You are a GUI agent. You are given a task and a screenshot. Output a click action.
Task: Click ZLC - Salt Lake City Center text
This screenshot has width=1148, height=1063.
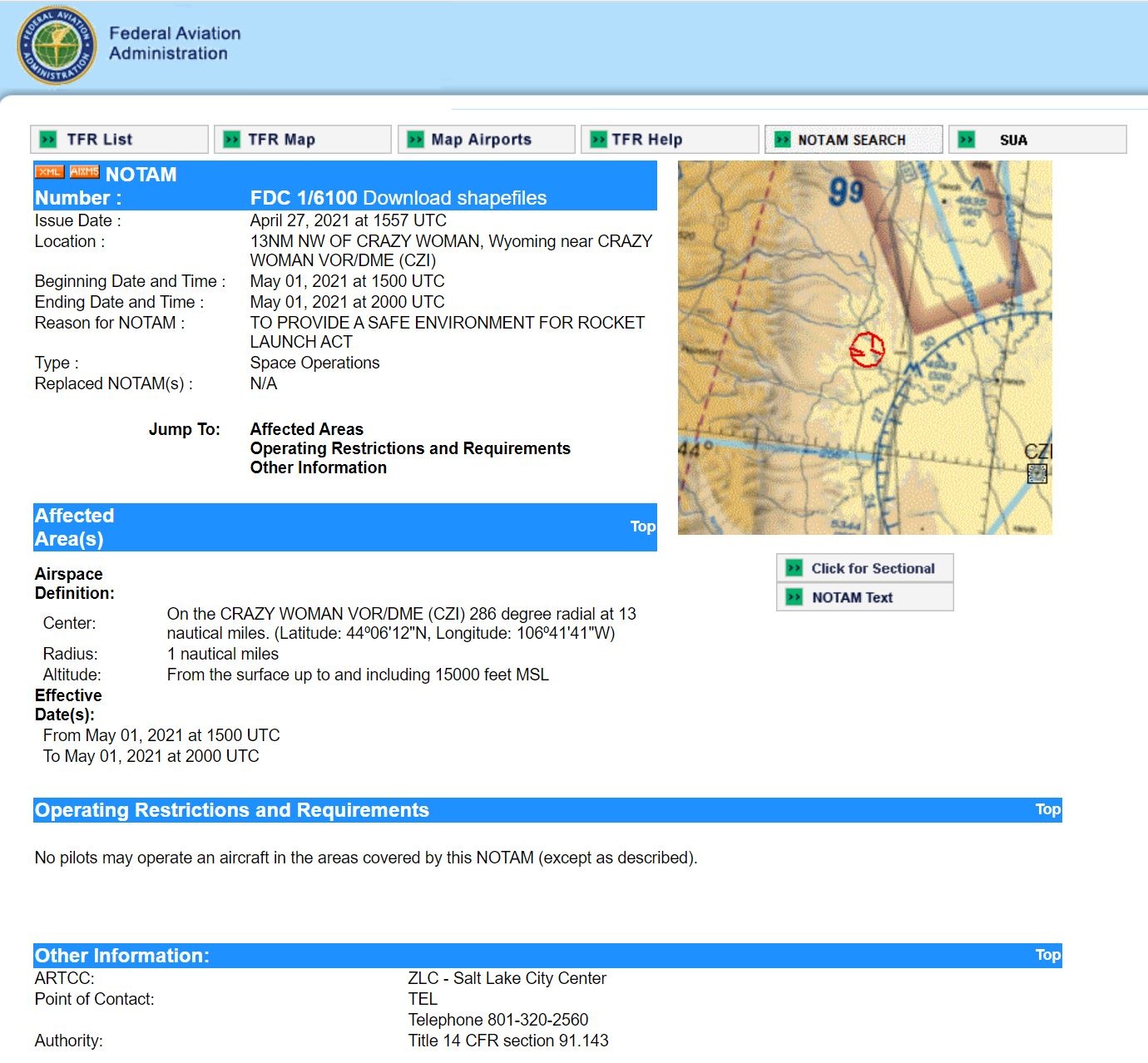click(x=507, y=978)
